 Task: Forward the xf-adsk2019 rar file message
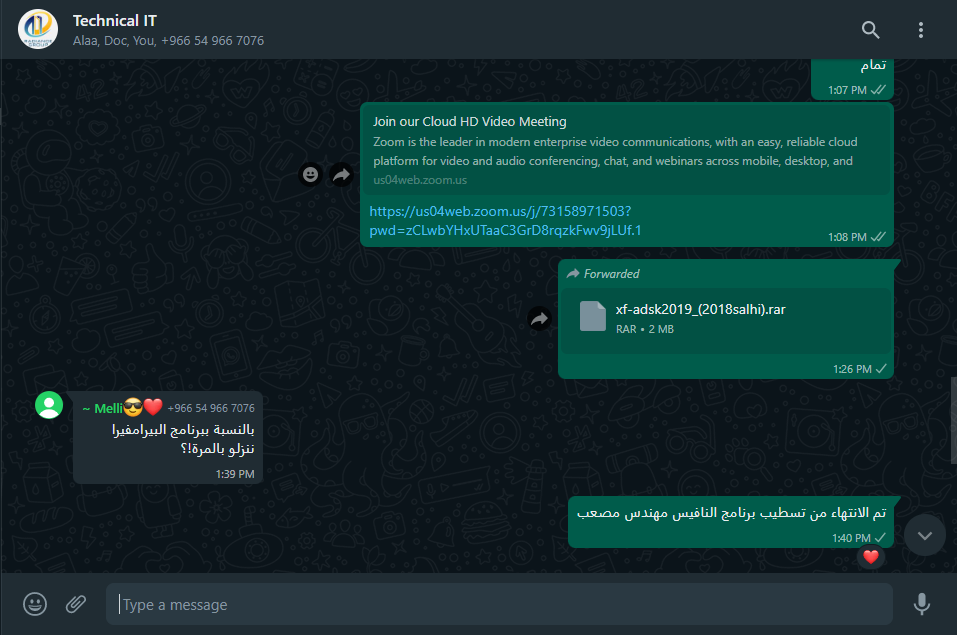[540, 318]
